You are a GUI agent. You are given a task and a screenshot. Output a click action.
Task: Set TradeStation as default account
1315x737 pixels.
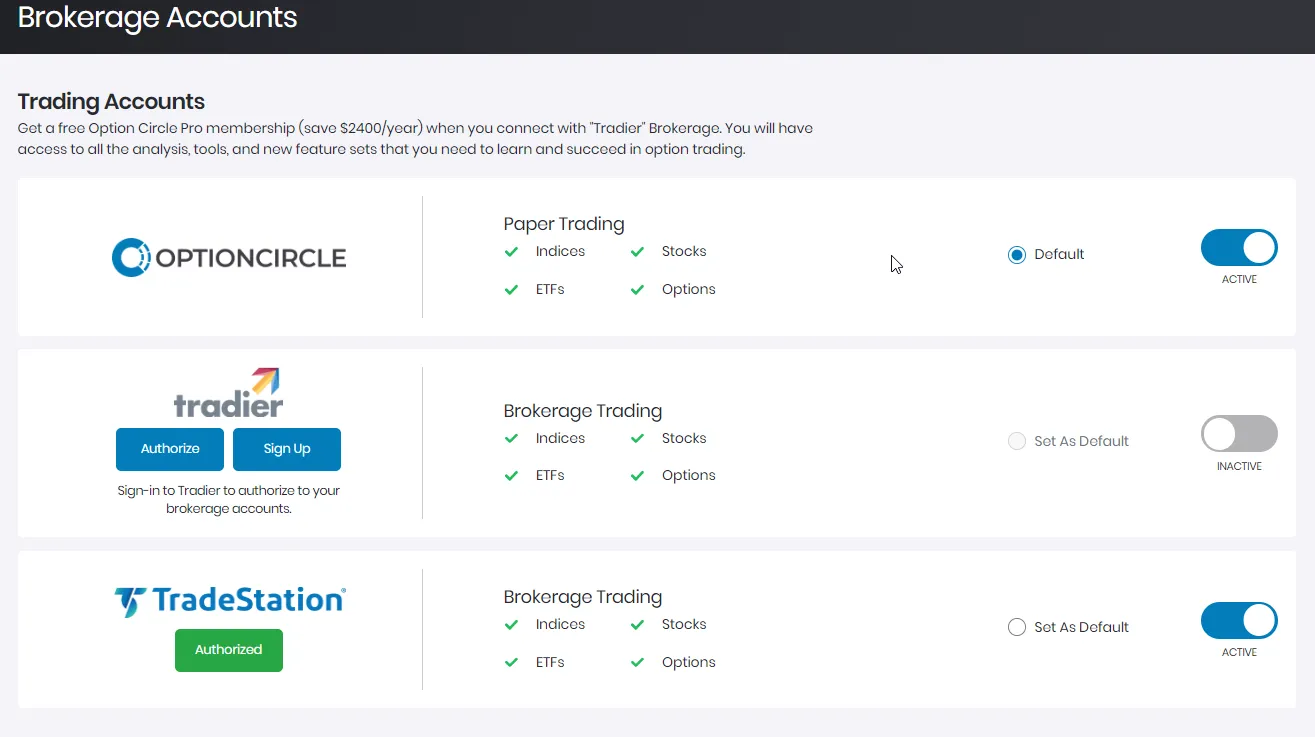(x=1017, y=628)
